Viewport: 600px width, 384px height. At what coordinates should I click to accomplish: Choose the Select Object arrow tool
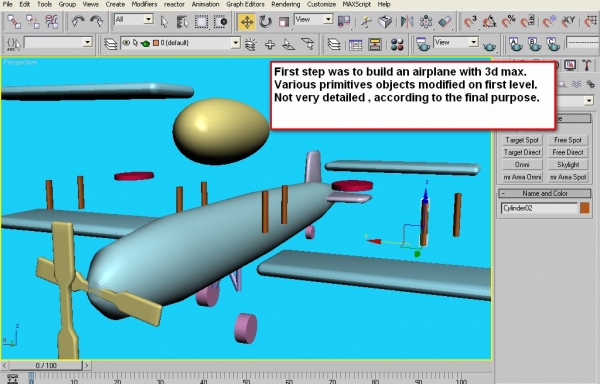tap(164, 22)
